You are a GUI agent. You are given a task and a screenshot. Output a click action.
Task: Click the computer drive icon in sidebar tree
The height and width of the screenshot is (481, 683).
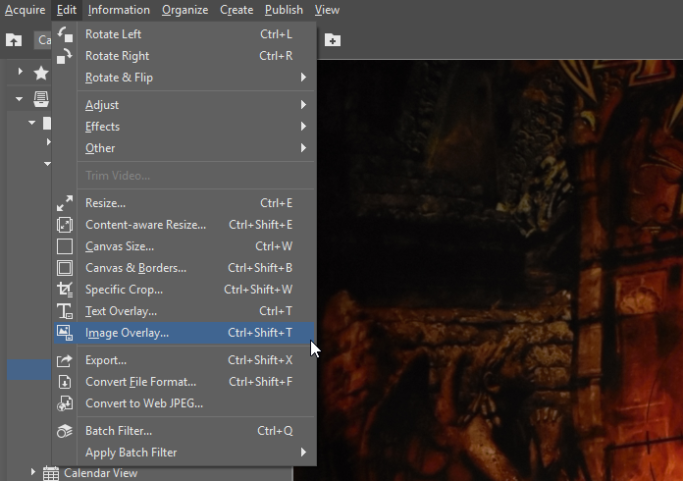[x=41, y=99]
